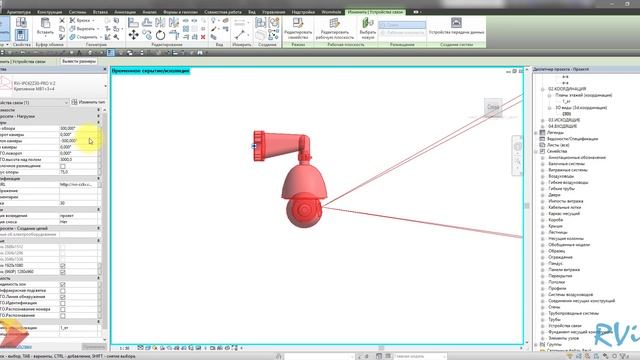Click the Изменить тип button
The image size is (640, 360).
point(88,102)
